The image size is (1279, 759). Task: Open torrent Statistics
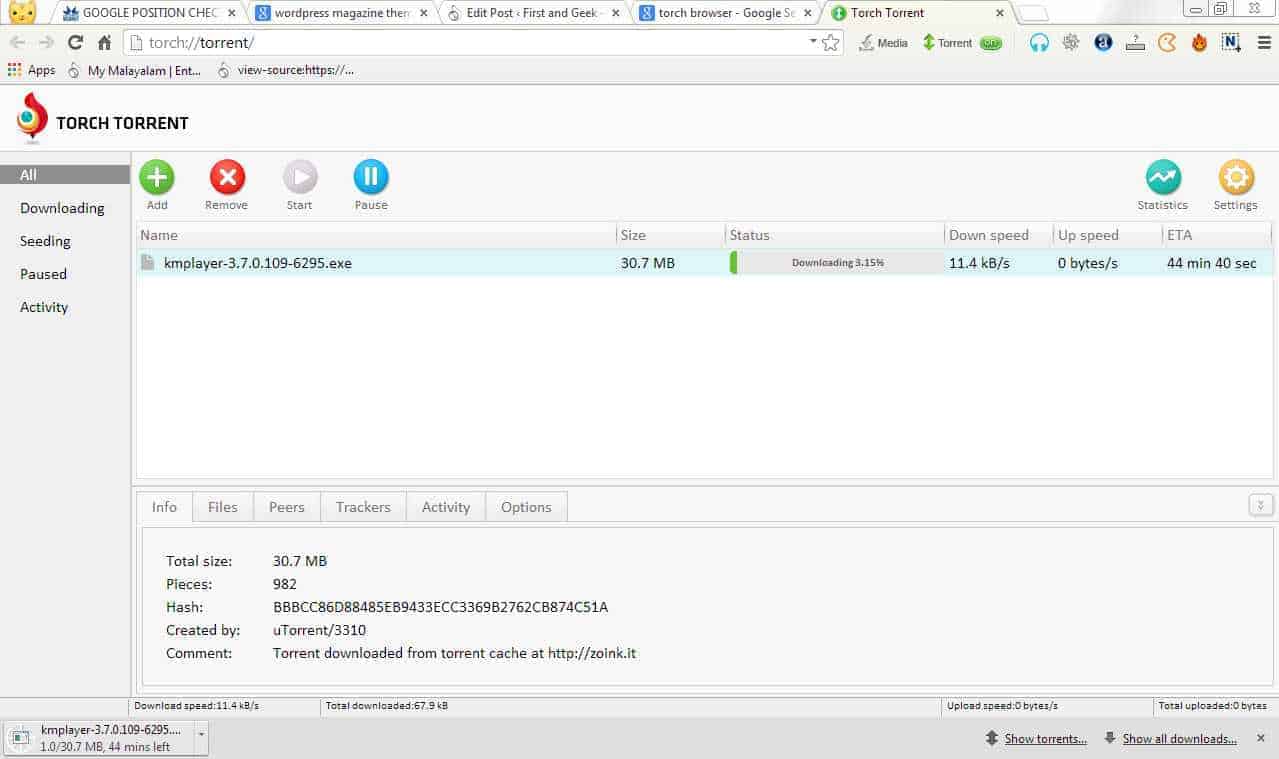pyautogui.click(x=1161, y=183)
